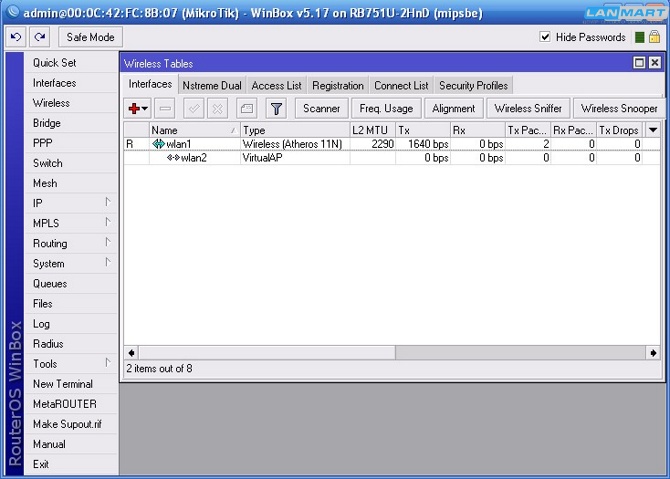The image size is (670, 479).
Task: Click the Comment note icon
Action: (x=247, y=109)
